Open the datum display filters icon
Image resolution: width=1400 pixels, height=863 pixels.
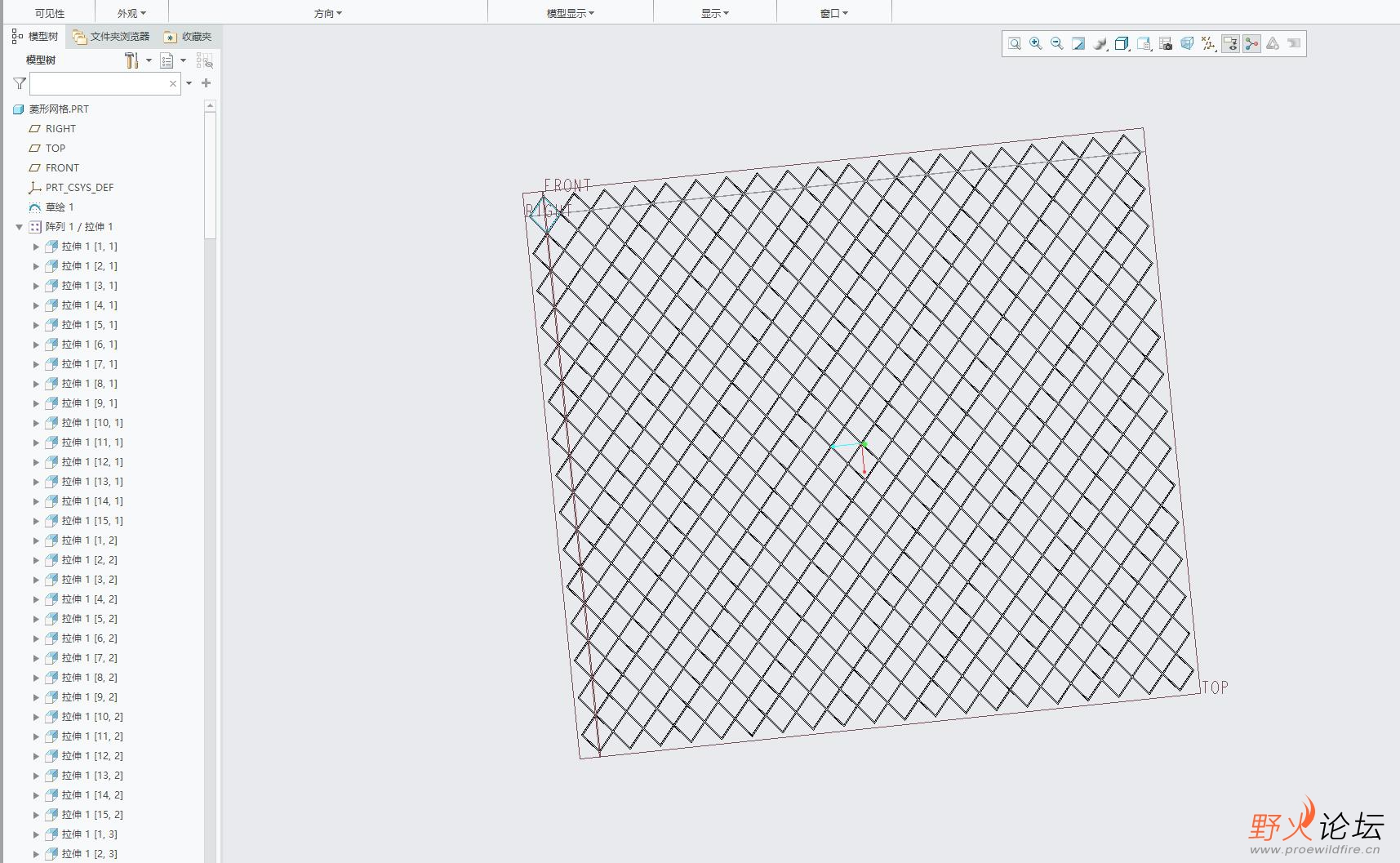pyautogui.click(x=1208, y=44)
